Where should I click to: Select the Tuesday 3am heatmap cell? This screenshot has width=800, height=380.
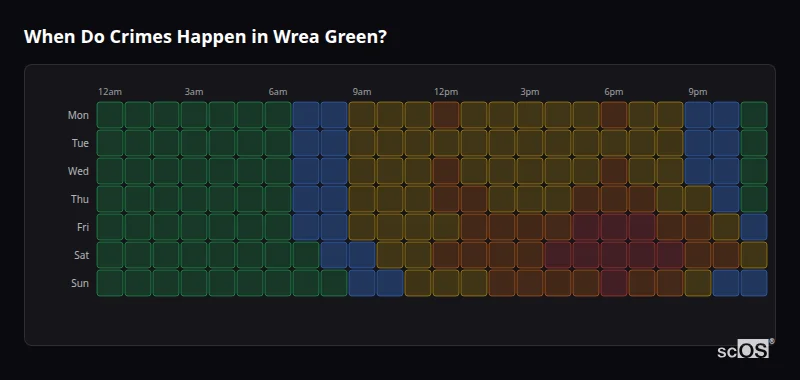pos(194,143)
